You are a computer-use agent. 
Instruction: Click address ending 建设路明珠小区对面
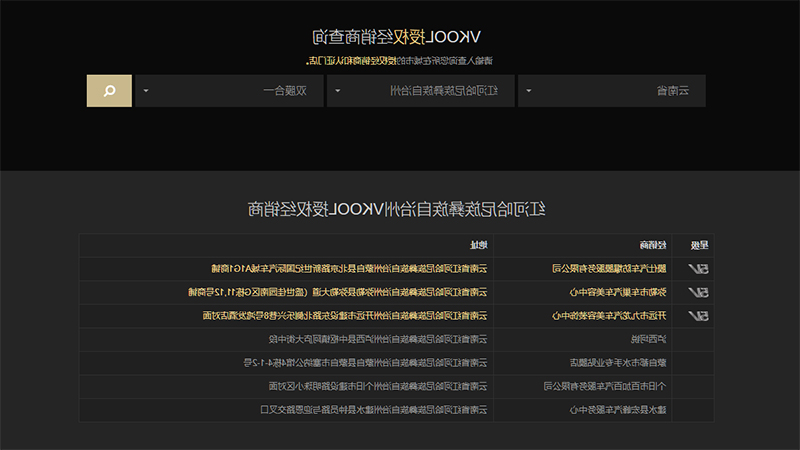(378, 386)
